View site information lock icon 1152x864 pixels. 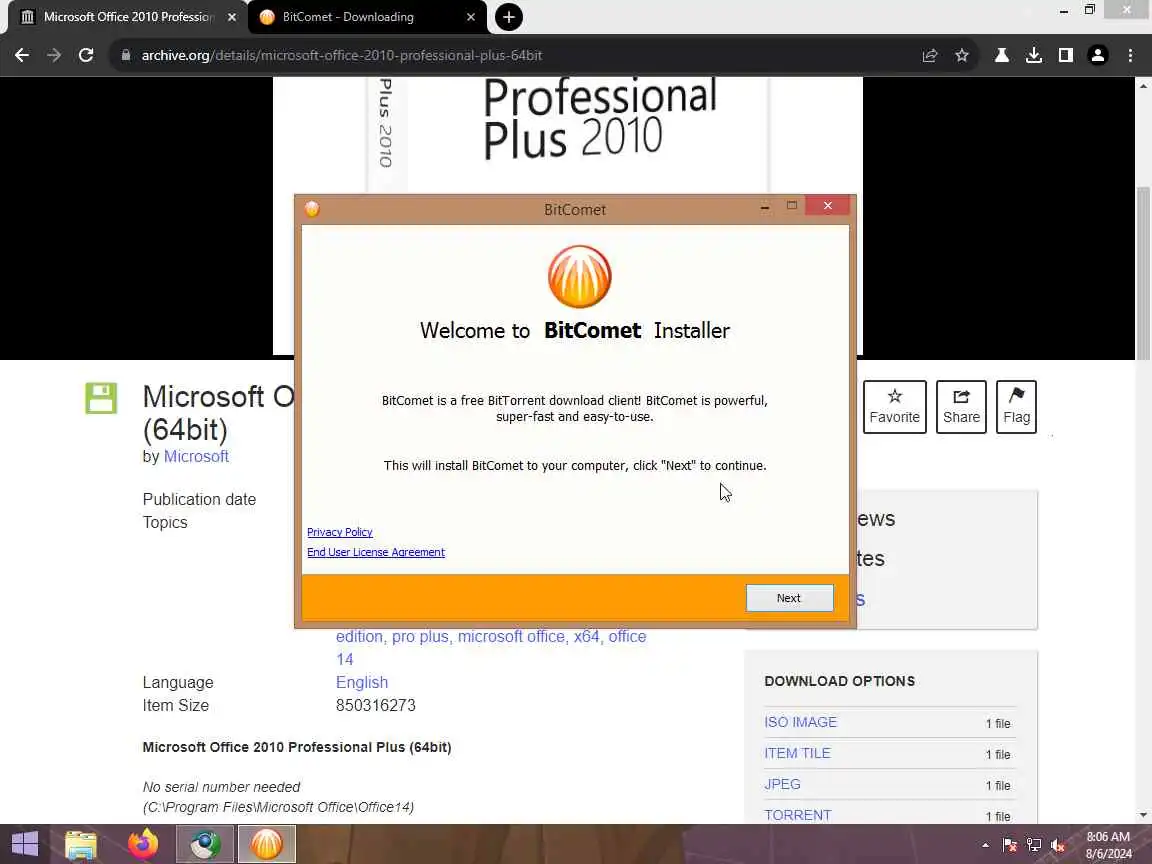point(126,55)
